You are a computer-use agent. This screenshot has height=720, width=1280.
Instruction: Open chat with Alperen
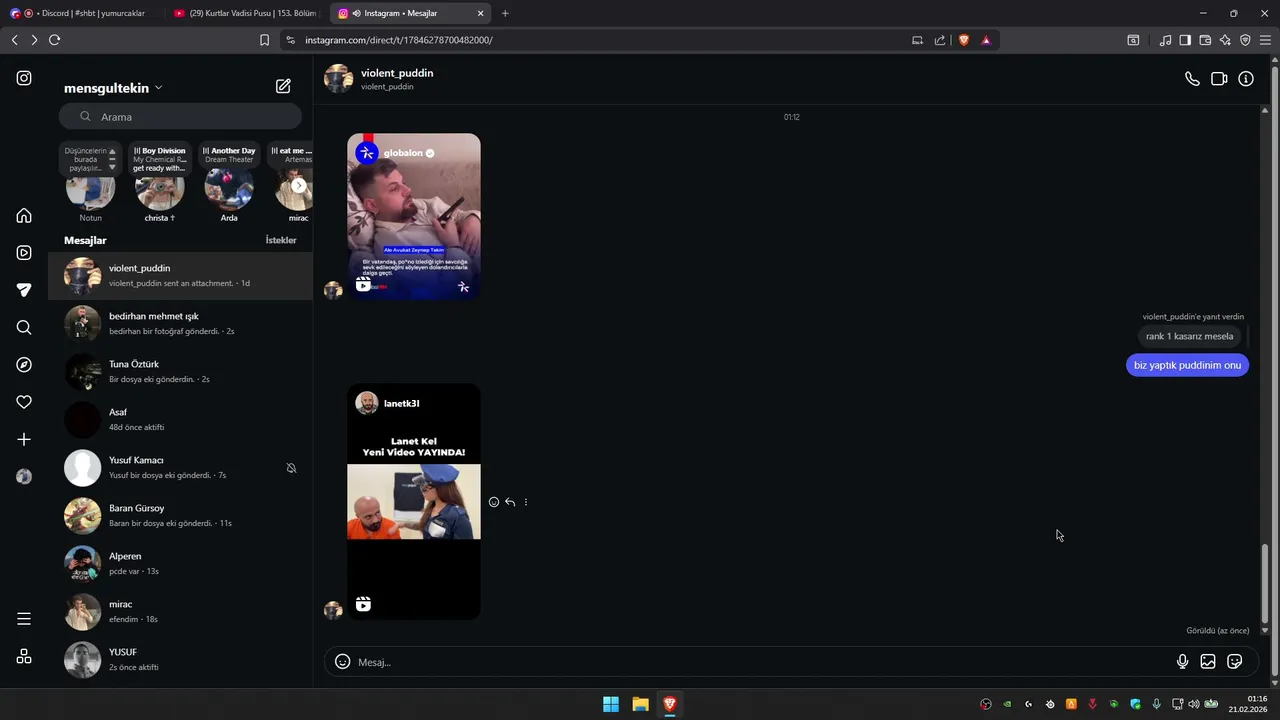pyautogui.click(x=180, y=563)
